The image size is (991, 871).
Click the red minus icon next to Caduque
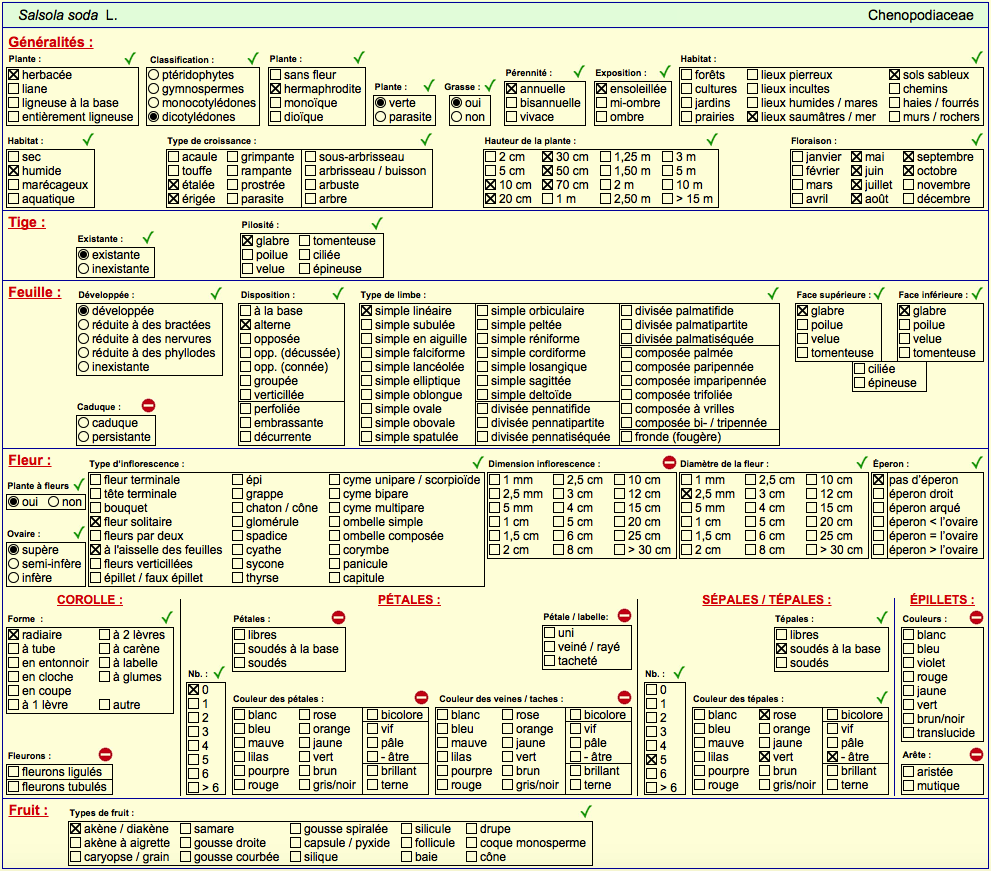coord(149,406)
